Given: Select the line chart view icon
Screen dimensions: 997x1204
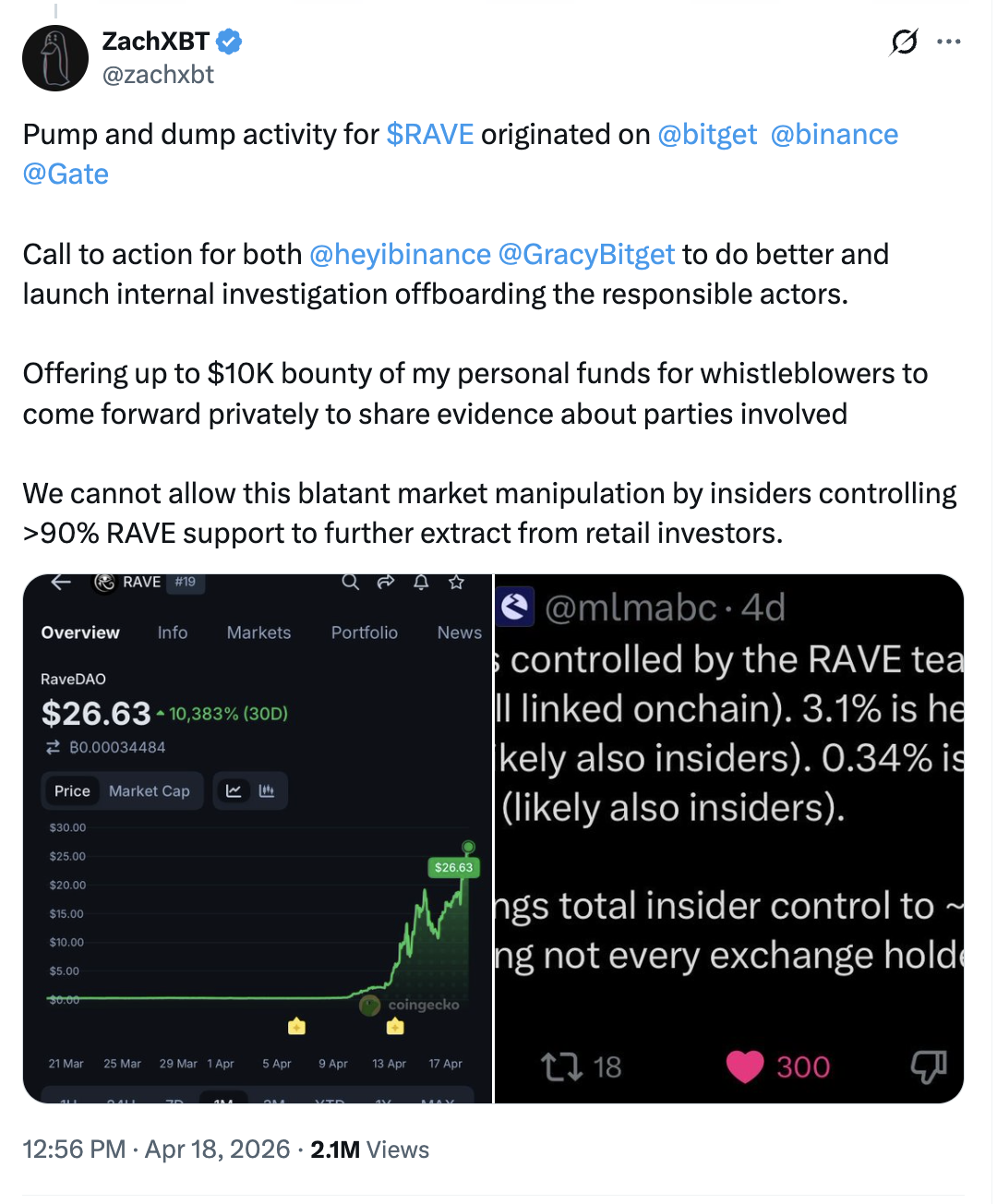Looking at the screenshot, I should coord(233,790).
